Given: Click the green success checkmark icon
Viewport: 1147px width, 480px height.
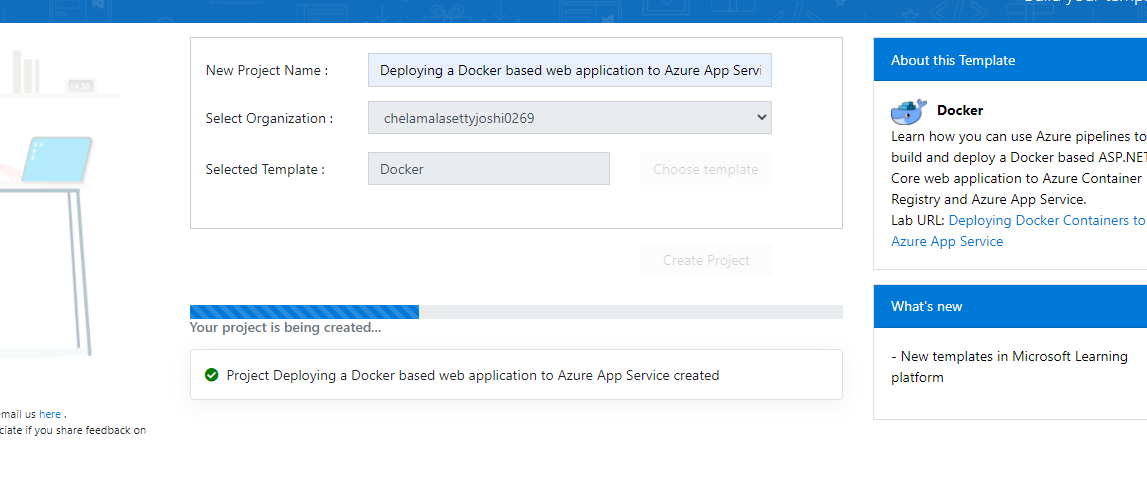Looking at the screenshot, I should (x=211, y=375).
